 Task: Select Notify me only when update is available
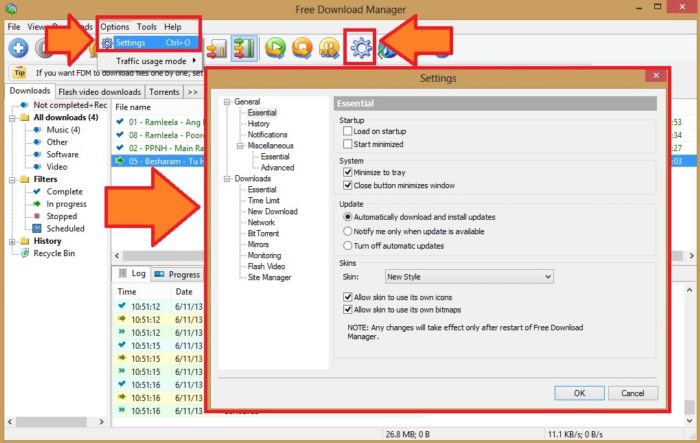[347, 231]
